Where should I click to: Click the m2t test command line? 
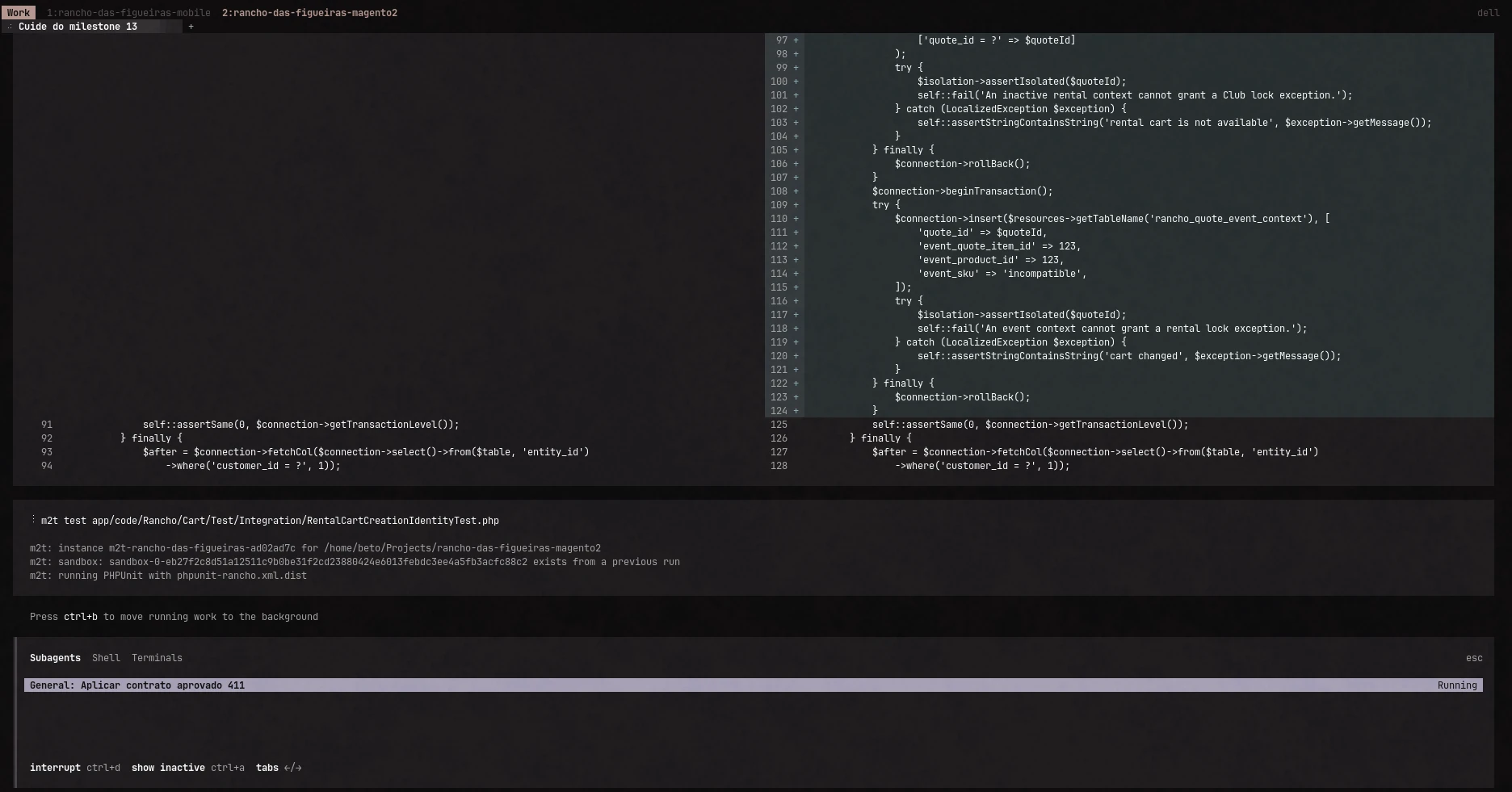tap(270, 521)
